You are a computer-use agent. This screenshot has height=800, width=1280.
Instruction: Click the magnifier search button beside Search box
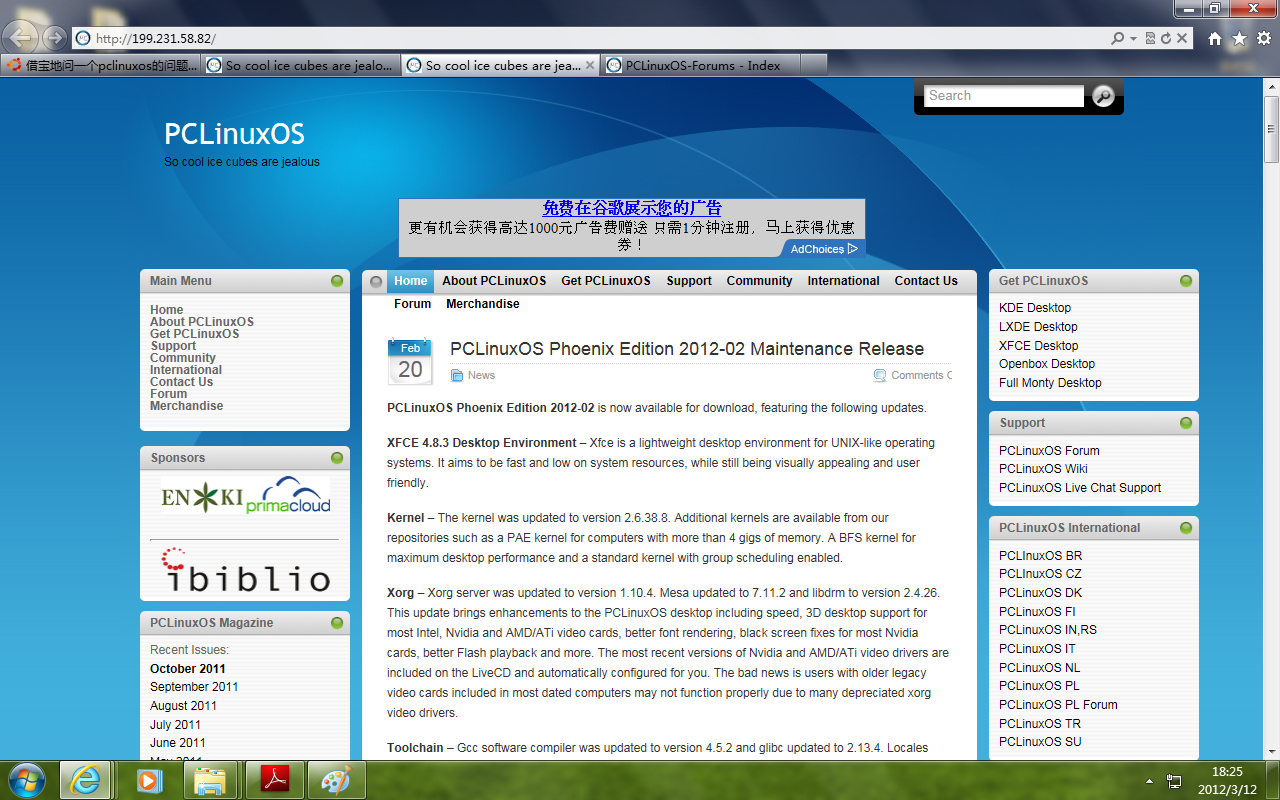(x=1102, y=96)
